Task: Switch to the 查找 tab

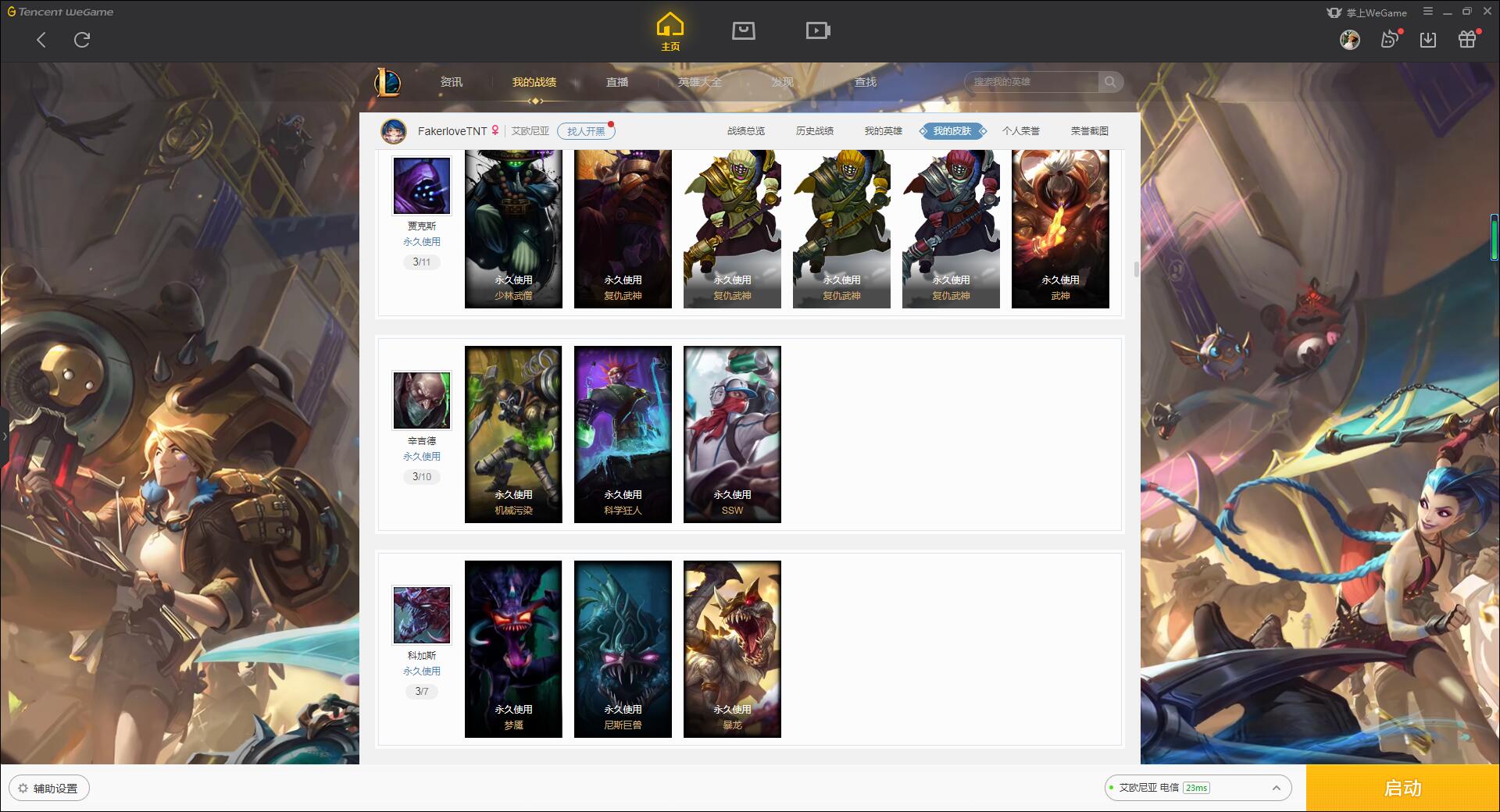Action: [866, 82]
